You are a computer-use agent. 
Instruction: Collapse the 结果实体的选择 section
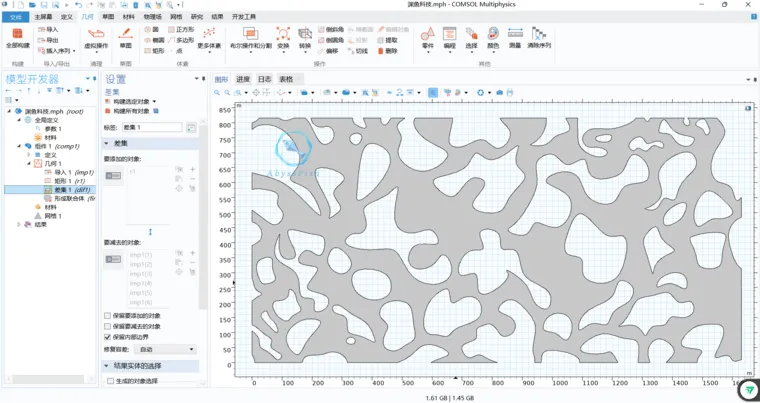(106, 365)
